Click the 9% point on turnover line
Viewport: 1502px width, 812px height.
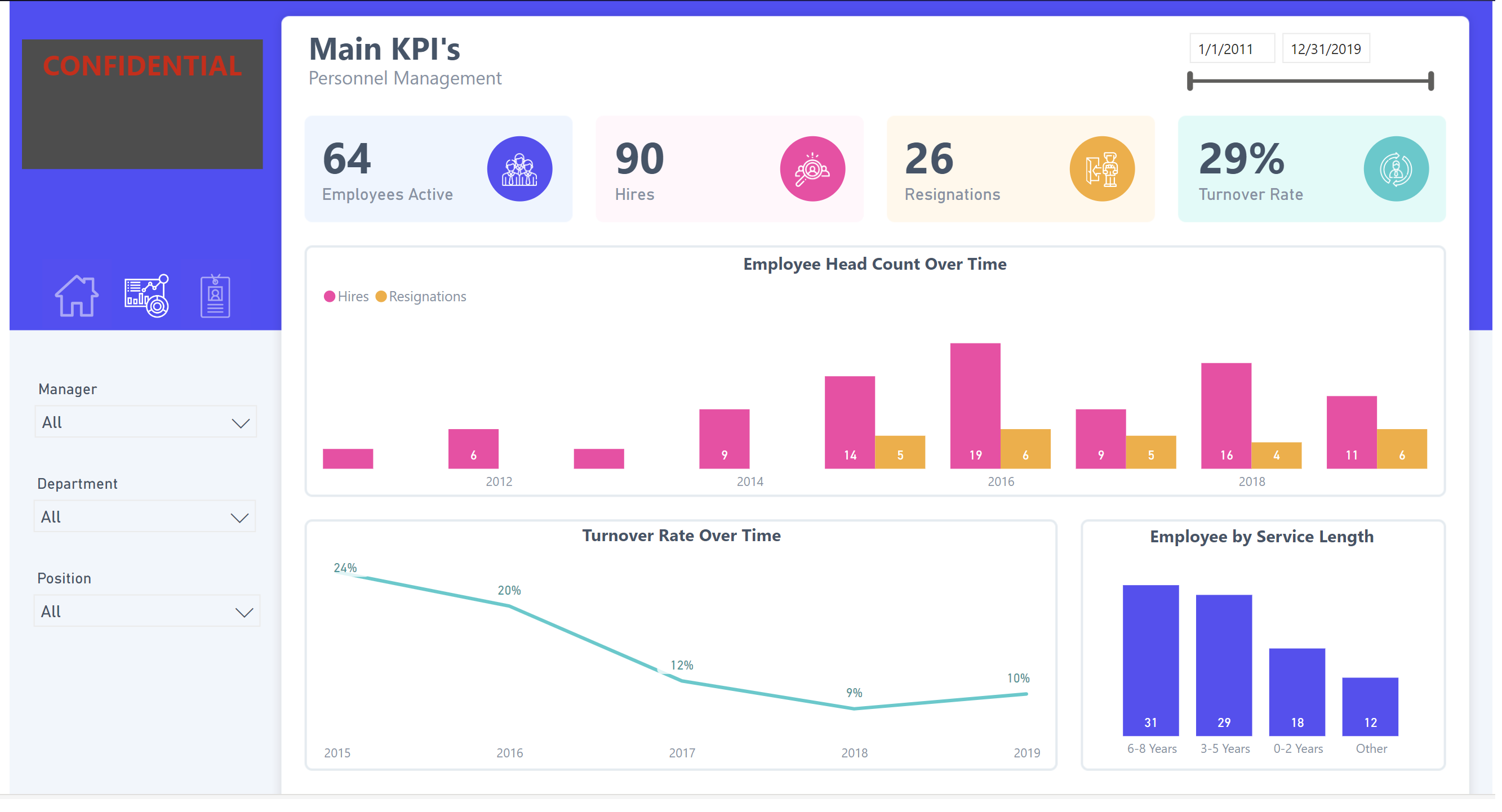click(x=854, y=708)
